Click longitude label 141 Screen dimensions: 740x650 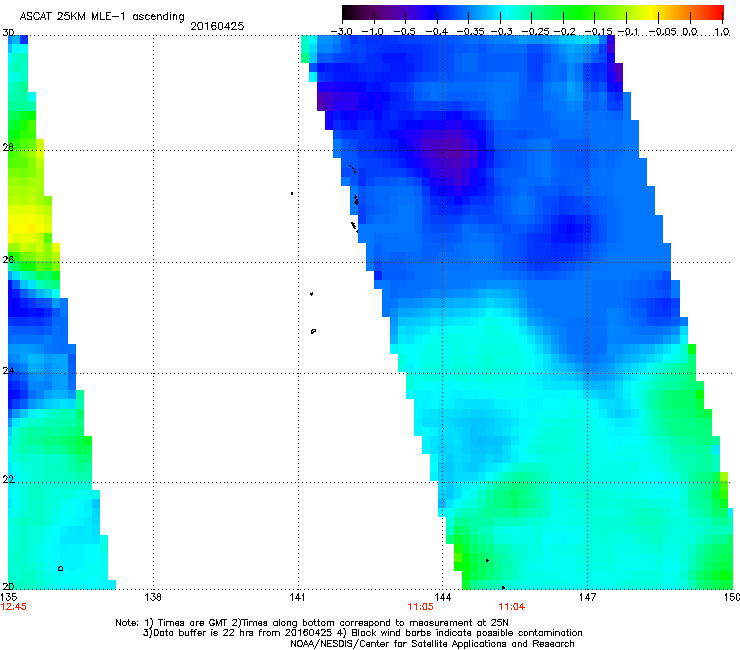(297, 597)
